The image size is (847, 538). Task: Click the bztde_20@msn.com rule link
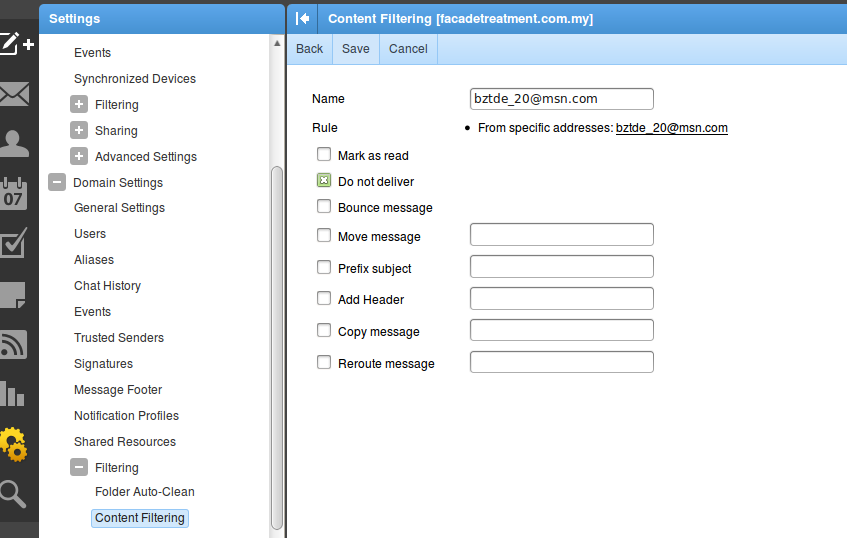(671, 128)
